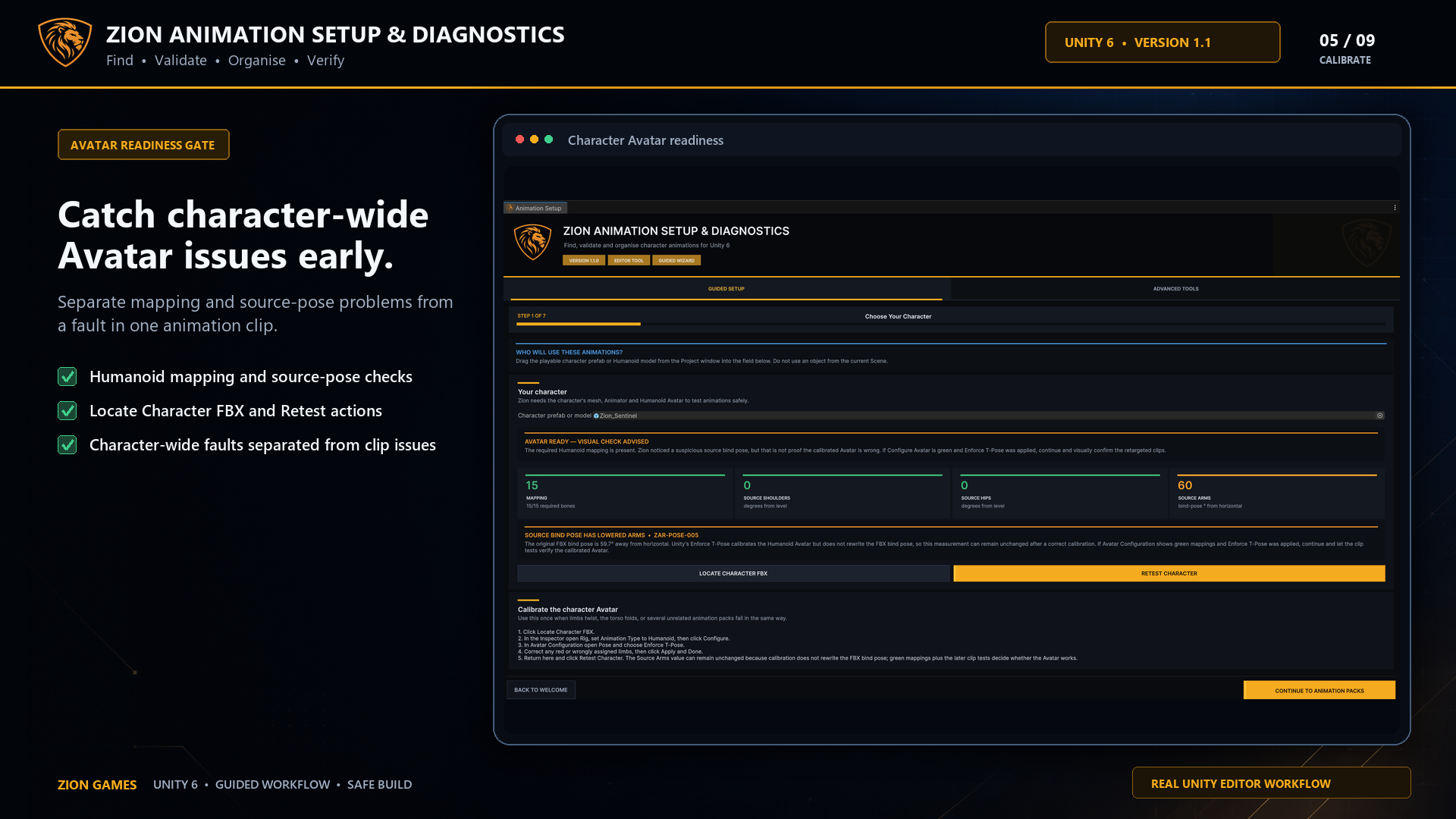The height and width of the screenshot is (819, 1456).
Task: Click the 'Zion_Sentinel' prefab name
Action: (618, 416)
